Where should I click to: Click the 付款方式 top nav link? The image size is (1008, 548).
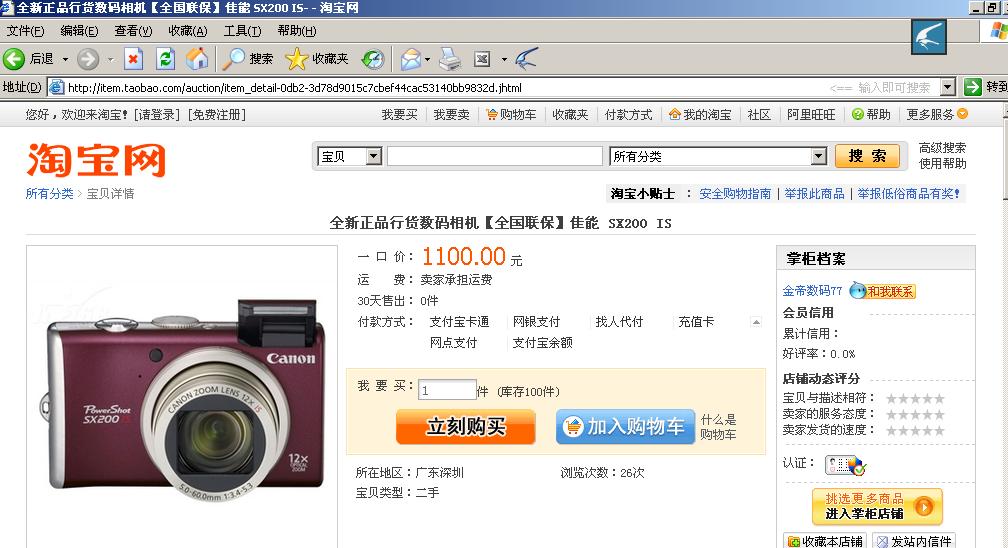pyautogui.click(x=628, y=114)
